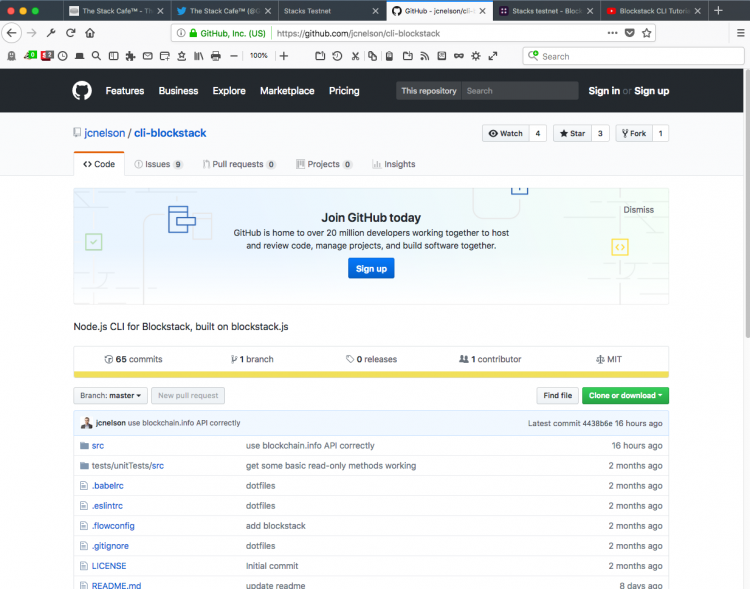The width and height of the screenshot is (750, 589).
Task: Open the src folder
Action: point(98,445)
